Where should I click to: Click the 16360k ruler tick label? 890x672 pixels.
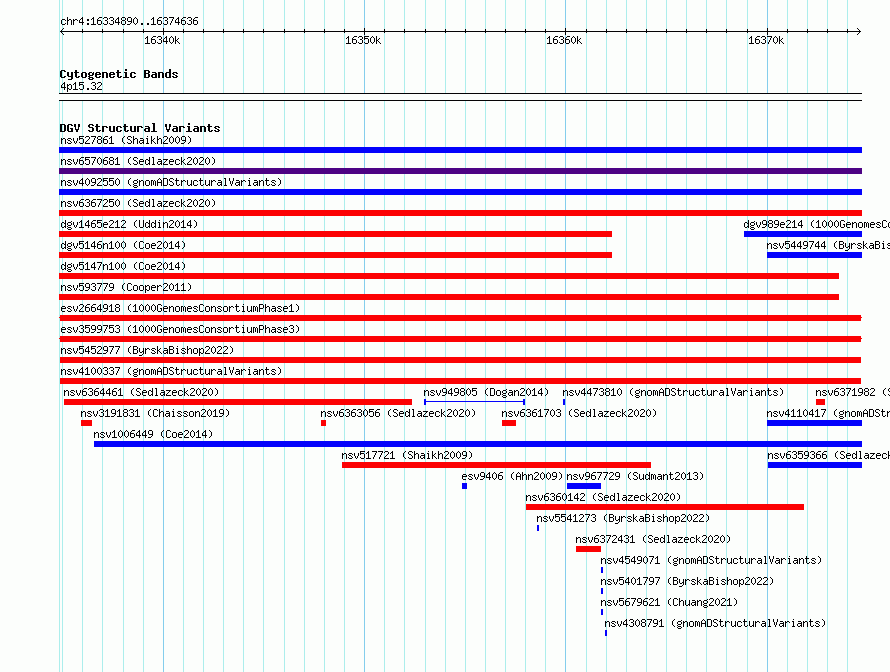click(564, 40)
